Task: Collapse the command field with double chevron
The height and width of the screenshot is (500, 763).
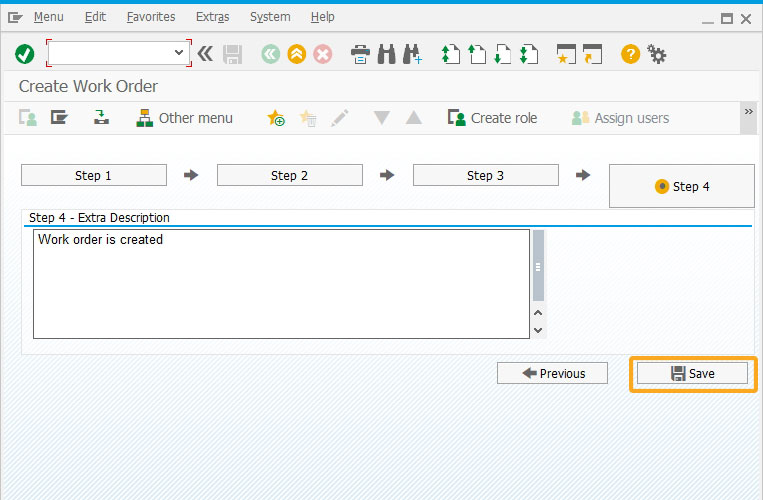Action: click(x=205, y=54)
